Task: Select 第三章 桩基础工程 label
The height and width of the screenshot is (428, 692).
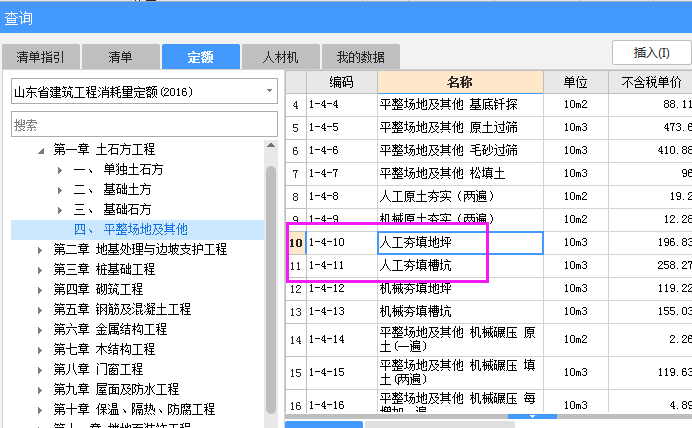Action: pyautogui.click(x=104, y=269)
